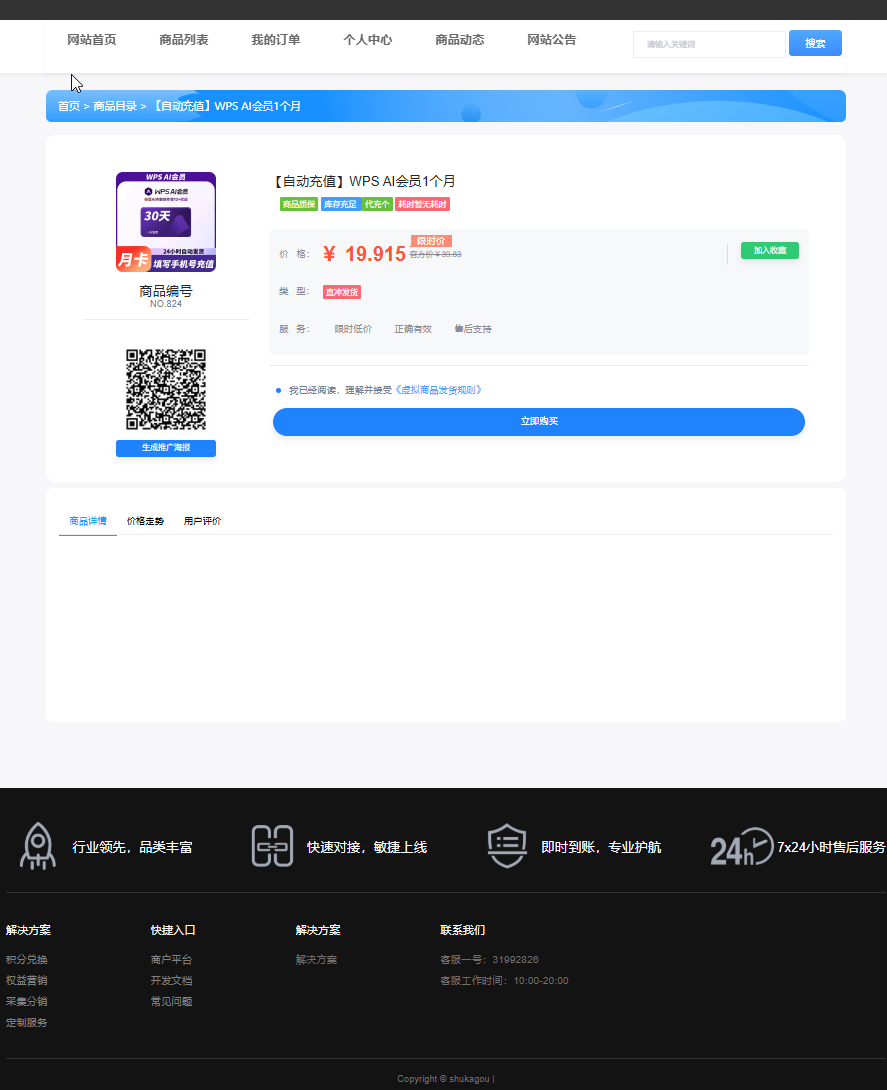Select 商品动态 navigation item

point(459,40)
